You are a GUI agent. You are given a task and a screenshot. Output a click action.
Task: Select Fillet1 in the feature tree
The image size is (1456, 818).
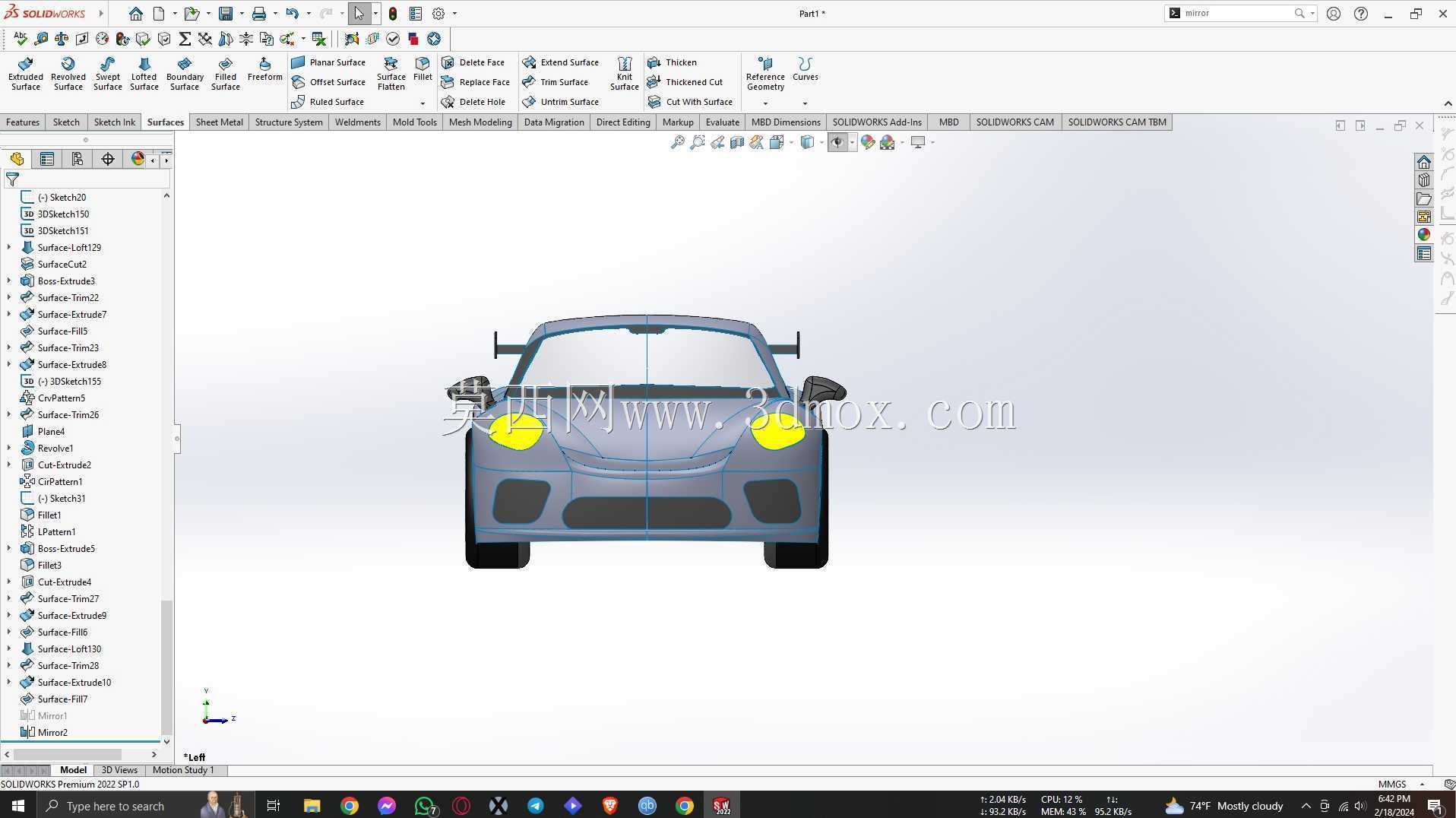49,515
